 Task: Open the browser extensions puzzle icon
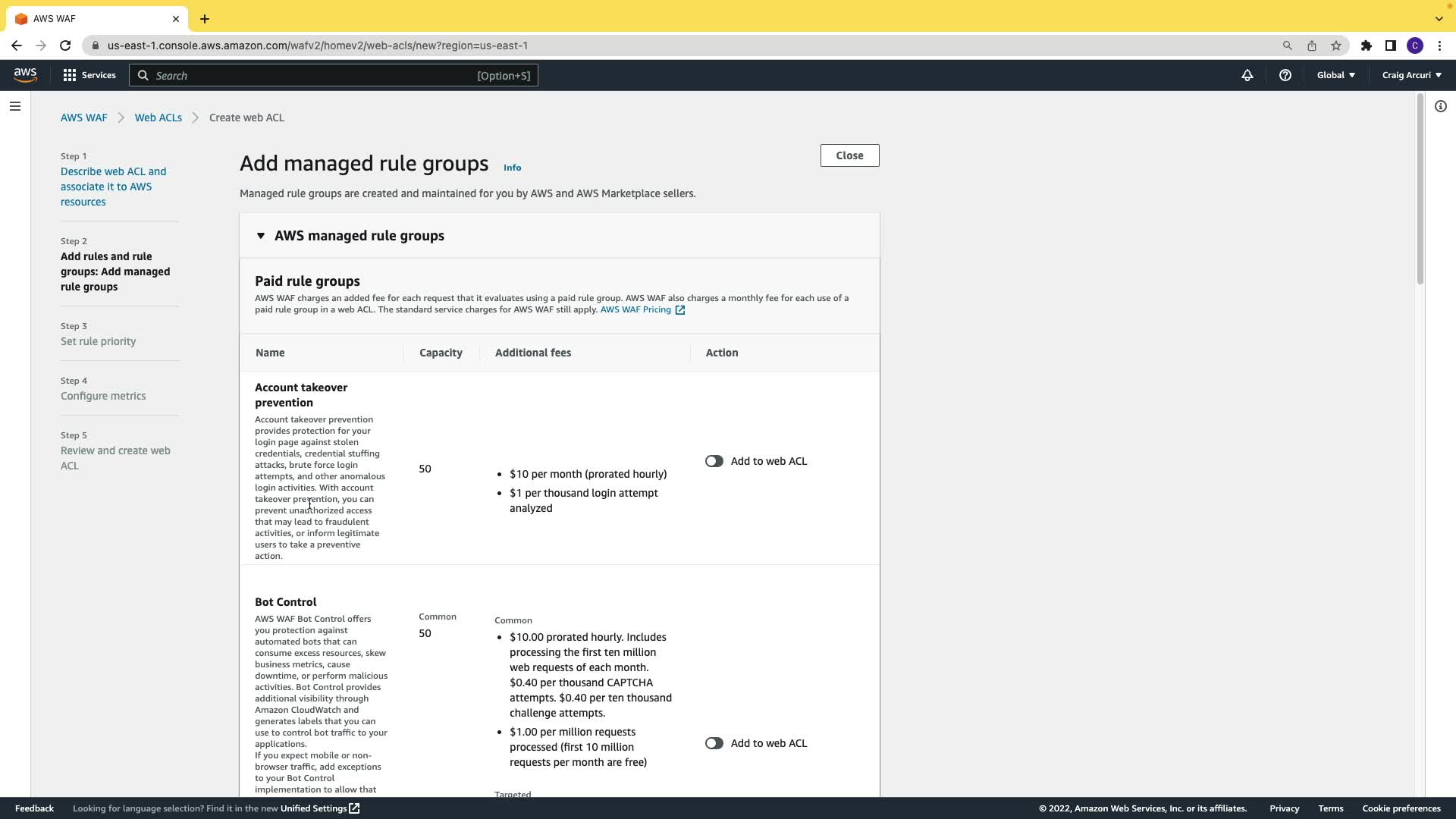tap(1366, 45)
